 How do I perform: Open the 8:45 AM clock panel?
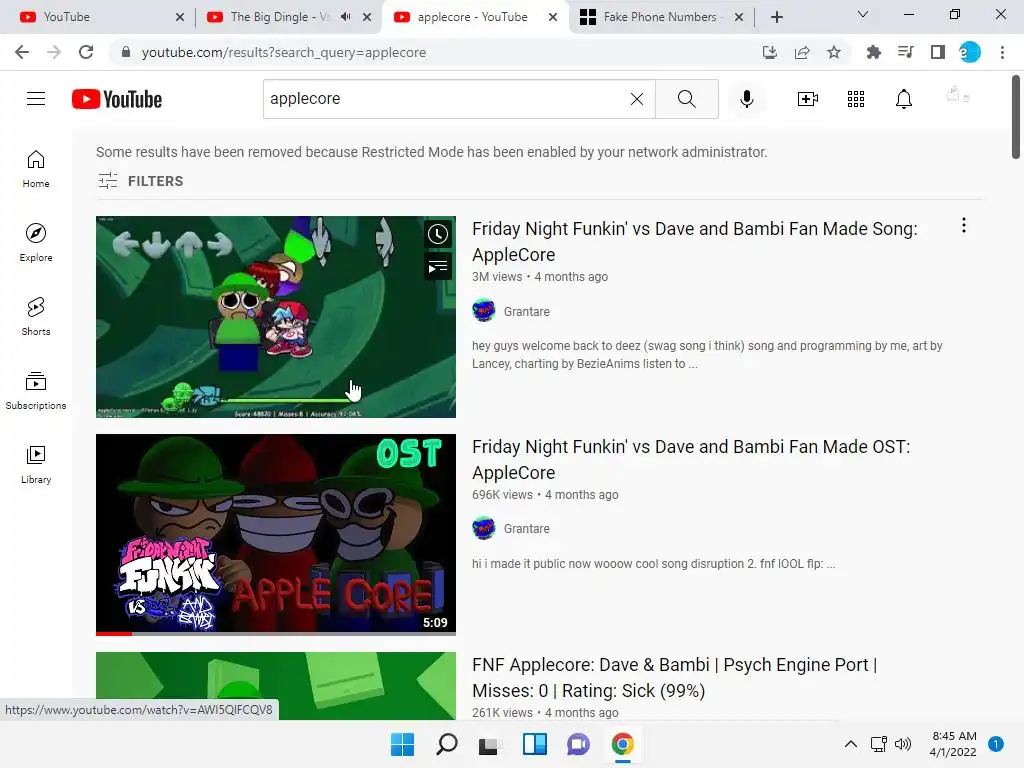[953, 744]
